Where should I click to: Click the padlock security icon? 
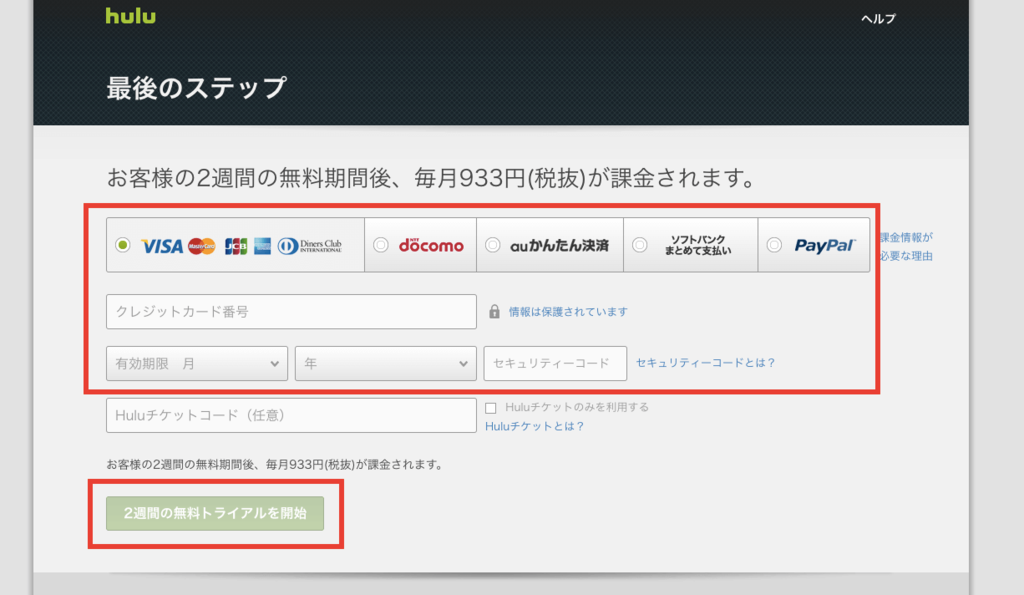(x=494, y=312)
